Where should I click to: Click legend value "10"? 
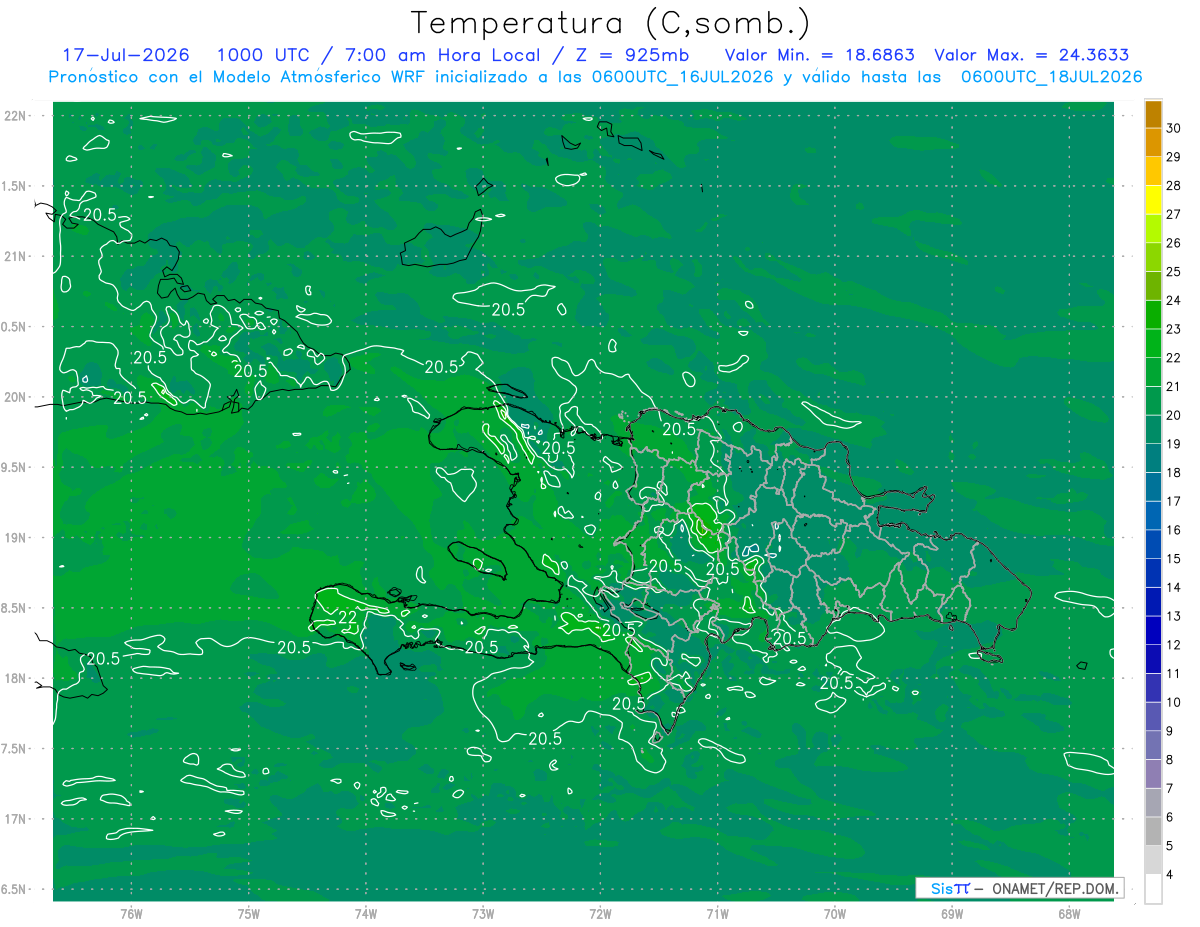pos(1174,702)
